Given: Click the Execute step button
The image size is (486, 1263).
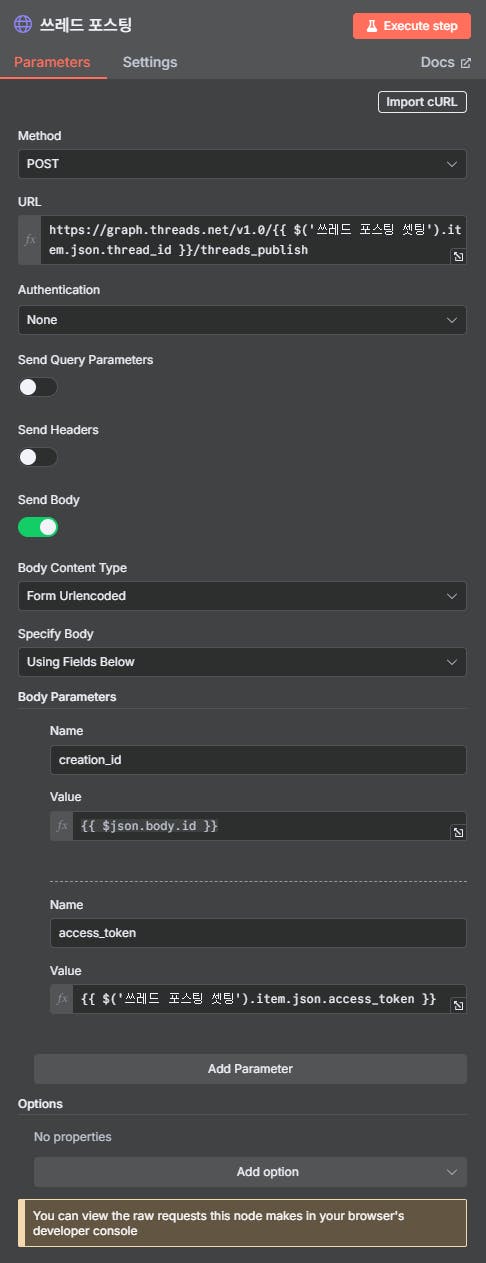Looking at the screenshot, I should (x=411, y=26).
